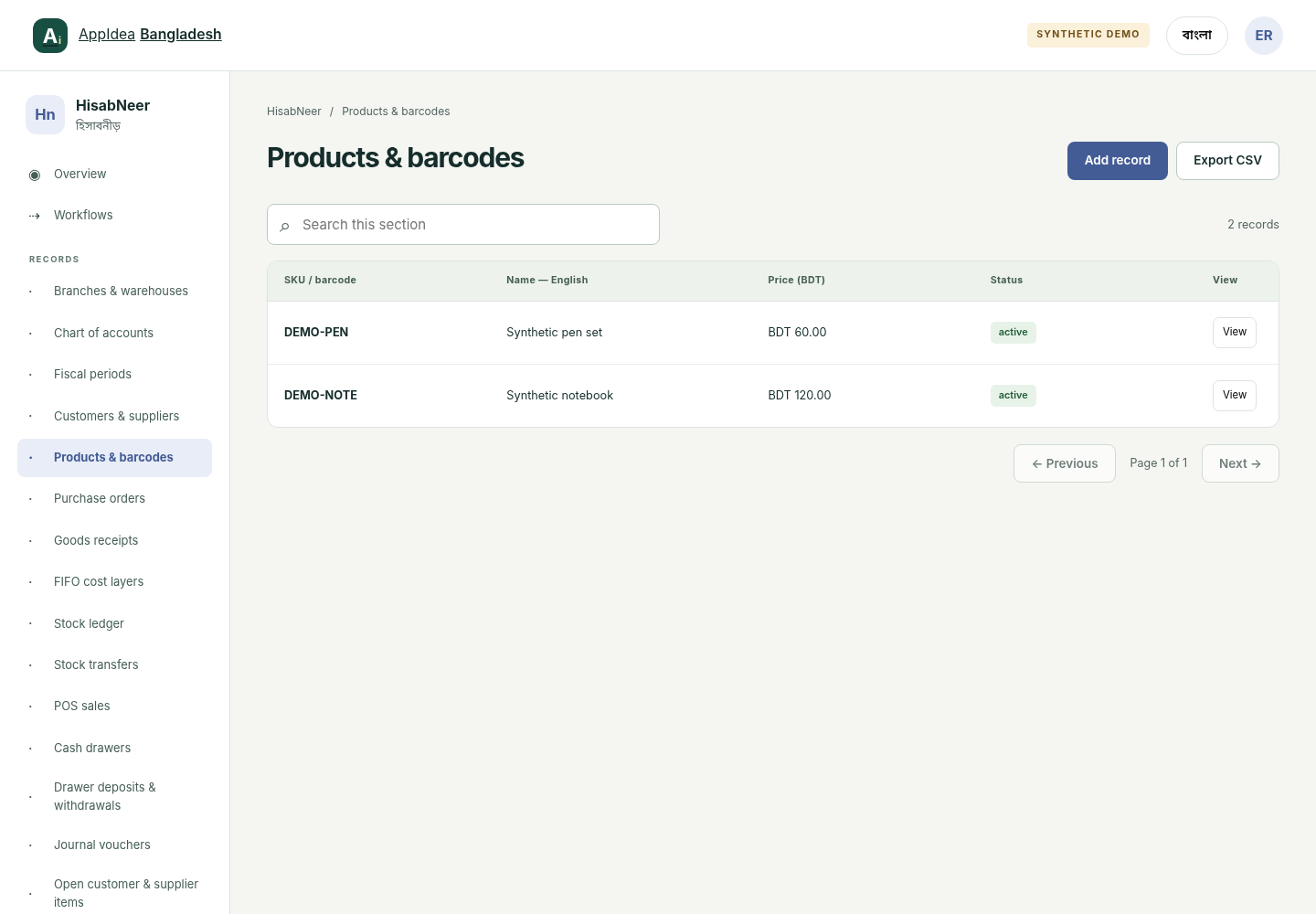View the DEMO-NOTE record
The image size is (1316, 914).
[1235, 396]
